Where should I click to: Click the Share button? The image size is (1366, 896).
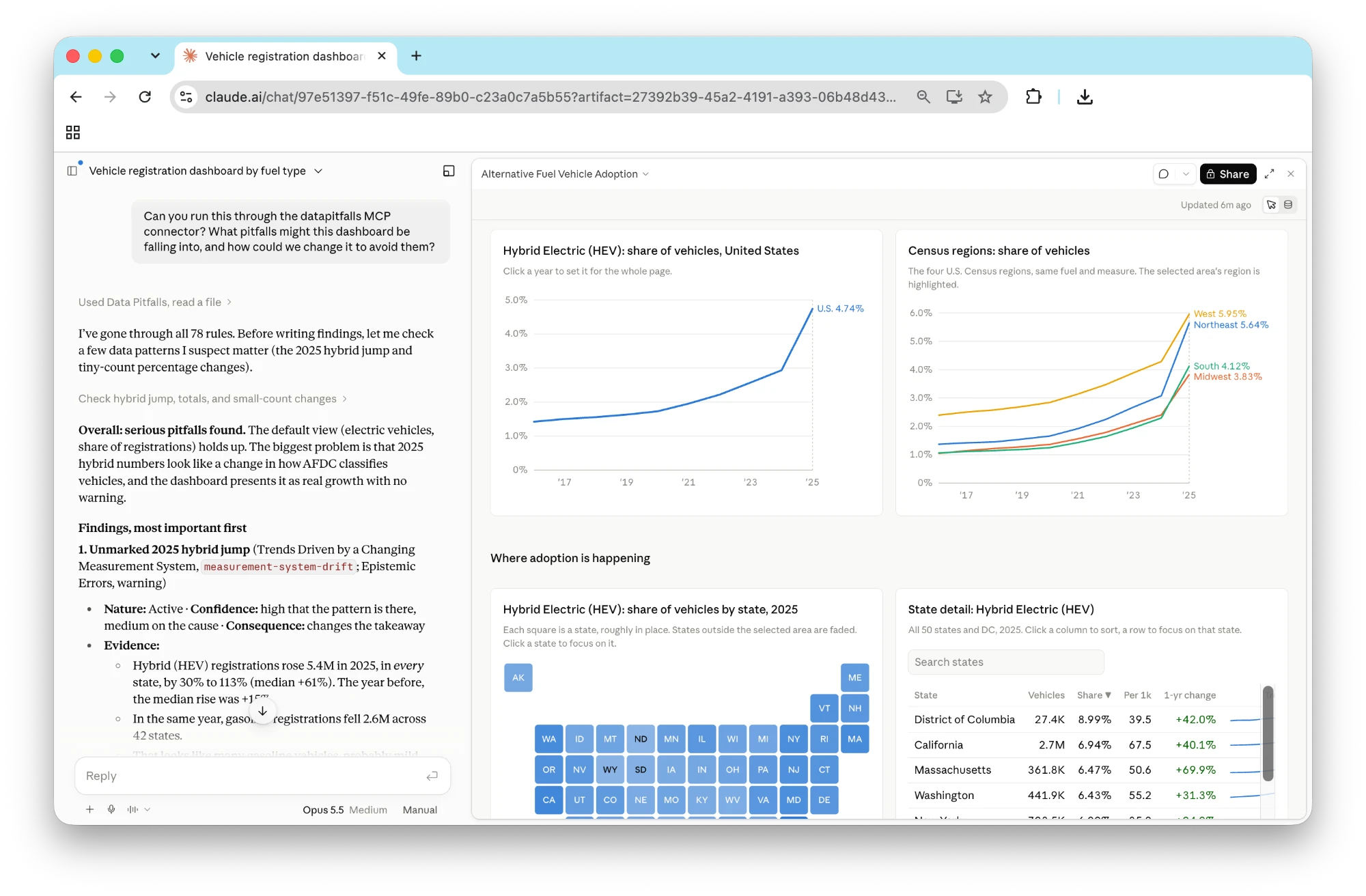pos(1228,174)
